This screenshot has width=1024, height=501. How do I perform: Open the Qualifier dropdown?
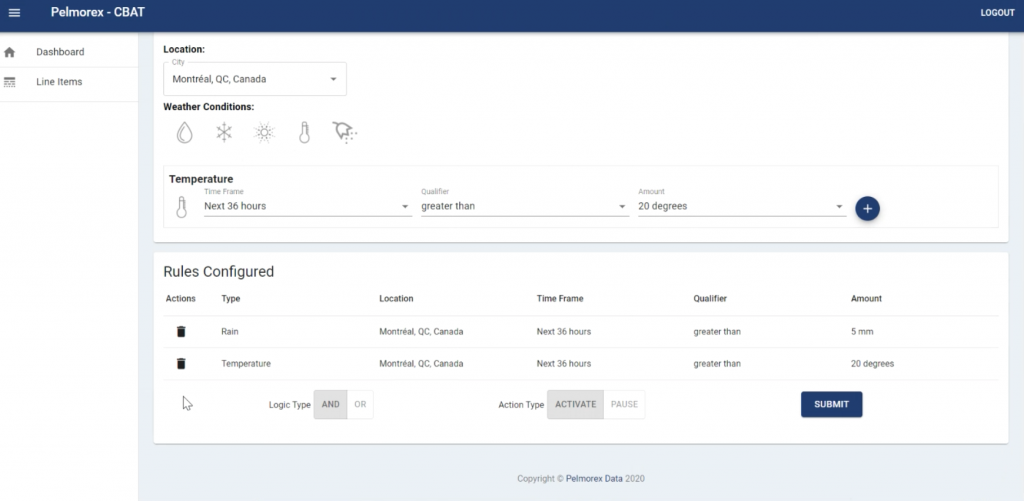(x=524, y=206)
